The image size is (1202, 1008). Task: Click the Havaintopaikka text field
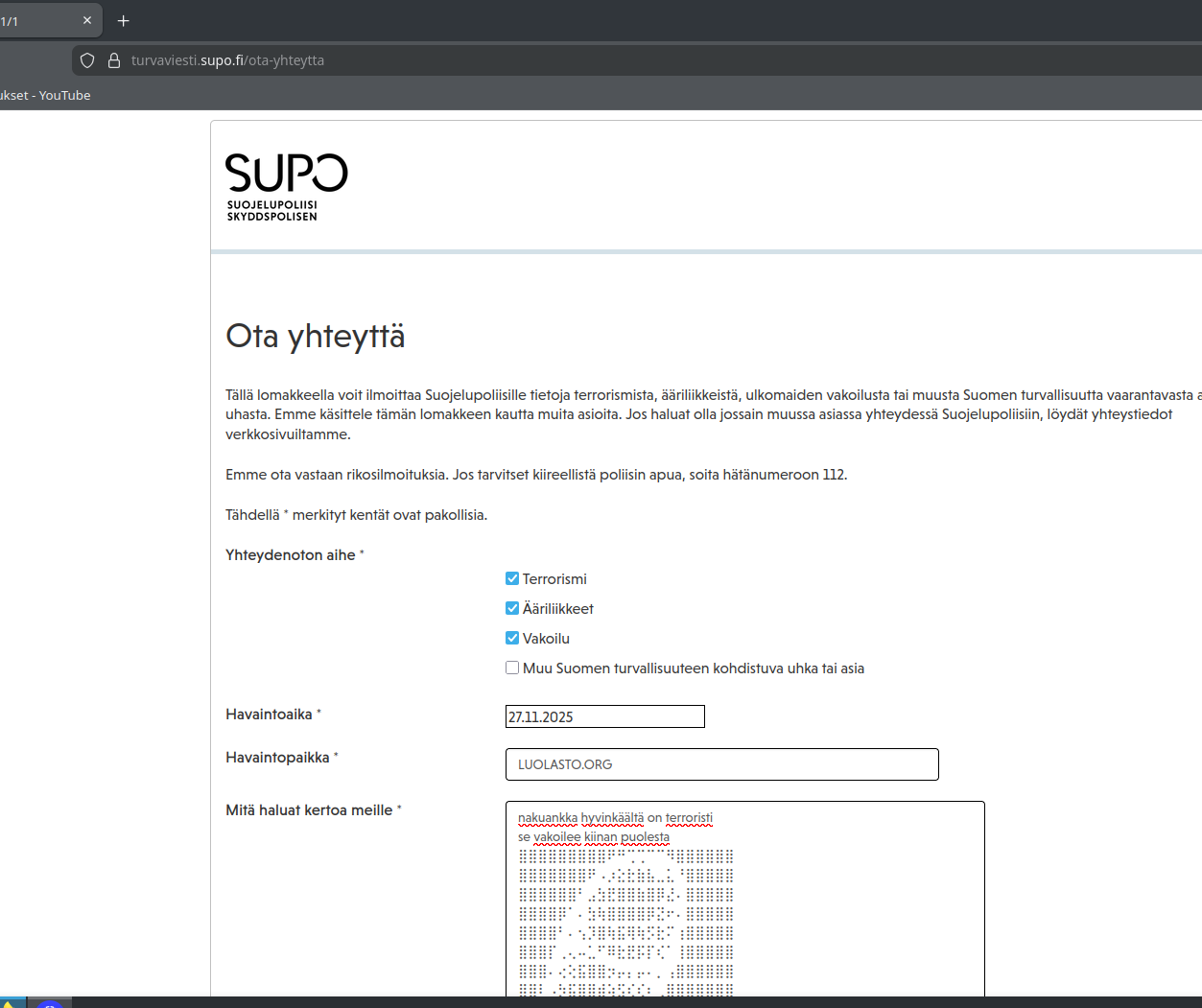721,764
